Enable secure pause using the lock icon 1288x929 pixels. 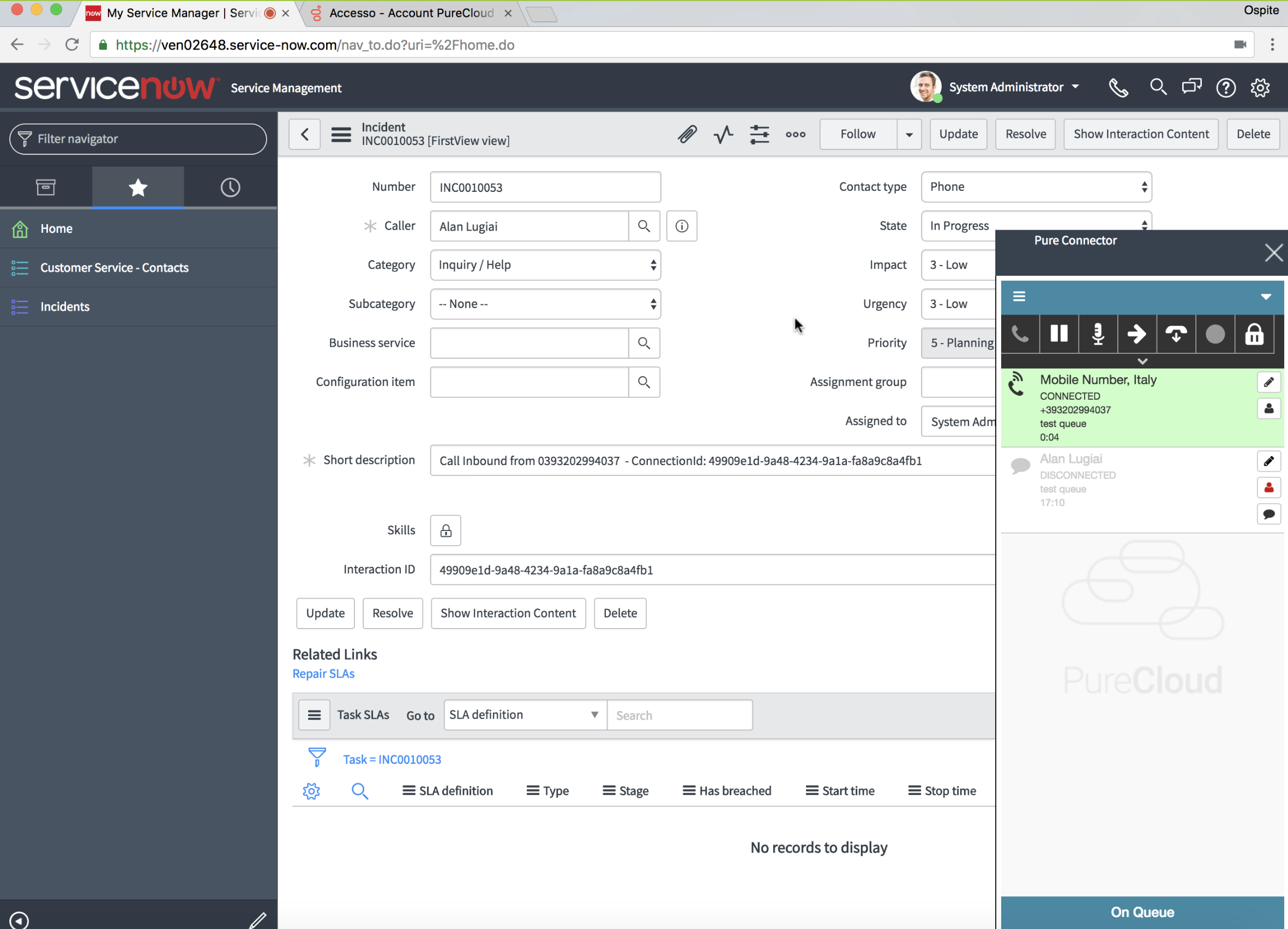tap(1255, 334)
